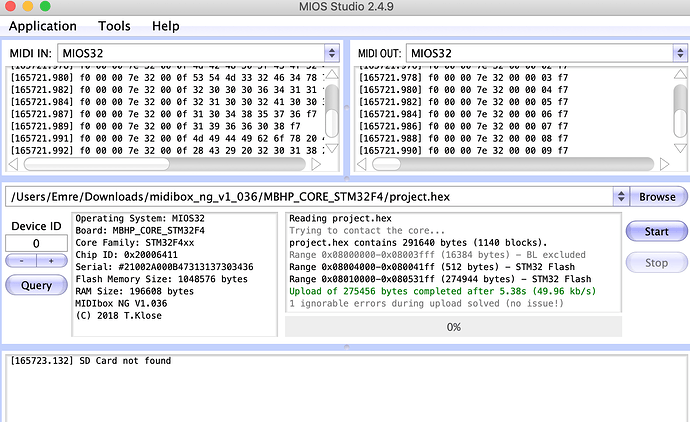Click MIDI IN monitor scroll down arrow

click(332, 148)
